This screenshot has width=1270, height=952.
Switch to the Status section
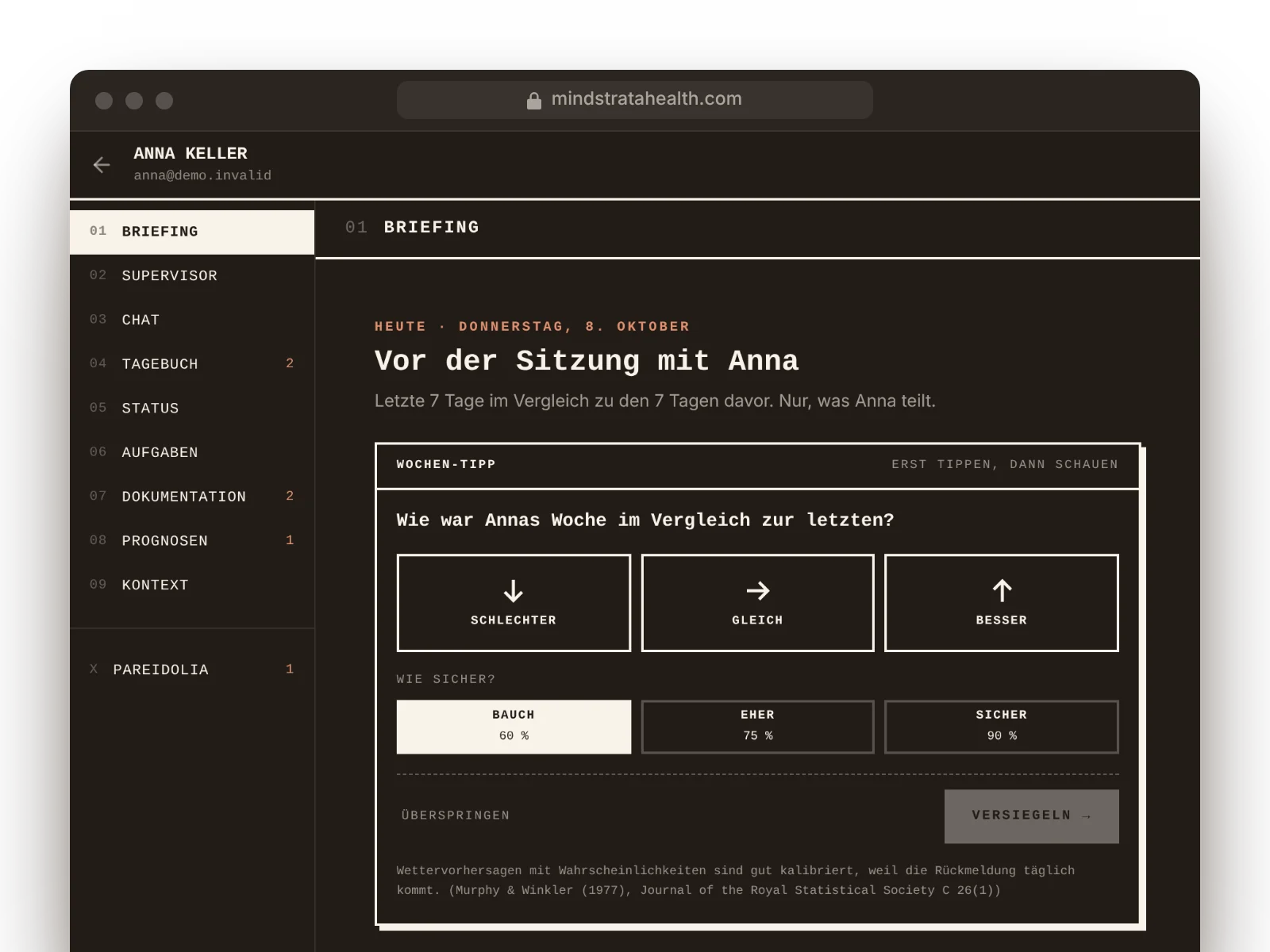[192, 409]
